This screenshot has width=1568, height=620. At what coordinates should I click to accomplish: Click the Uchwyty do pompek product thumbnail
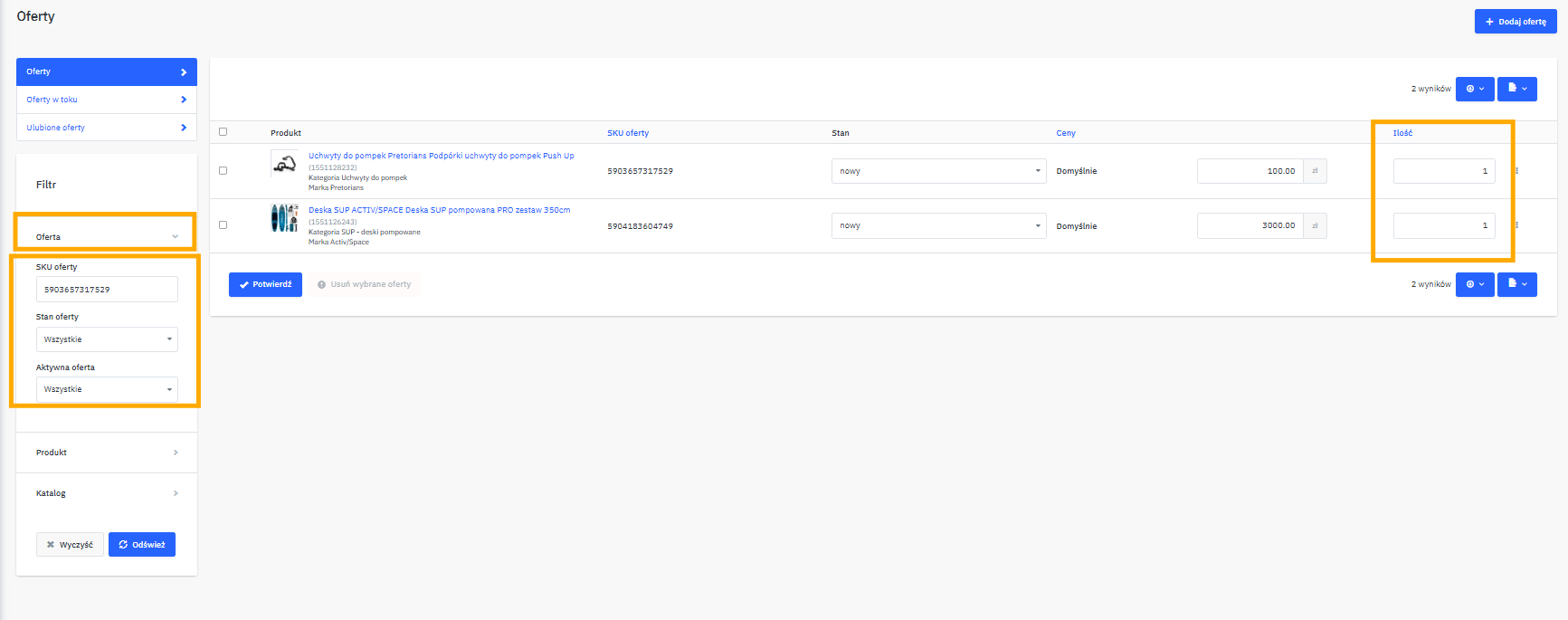click(284, 164)
